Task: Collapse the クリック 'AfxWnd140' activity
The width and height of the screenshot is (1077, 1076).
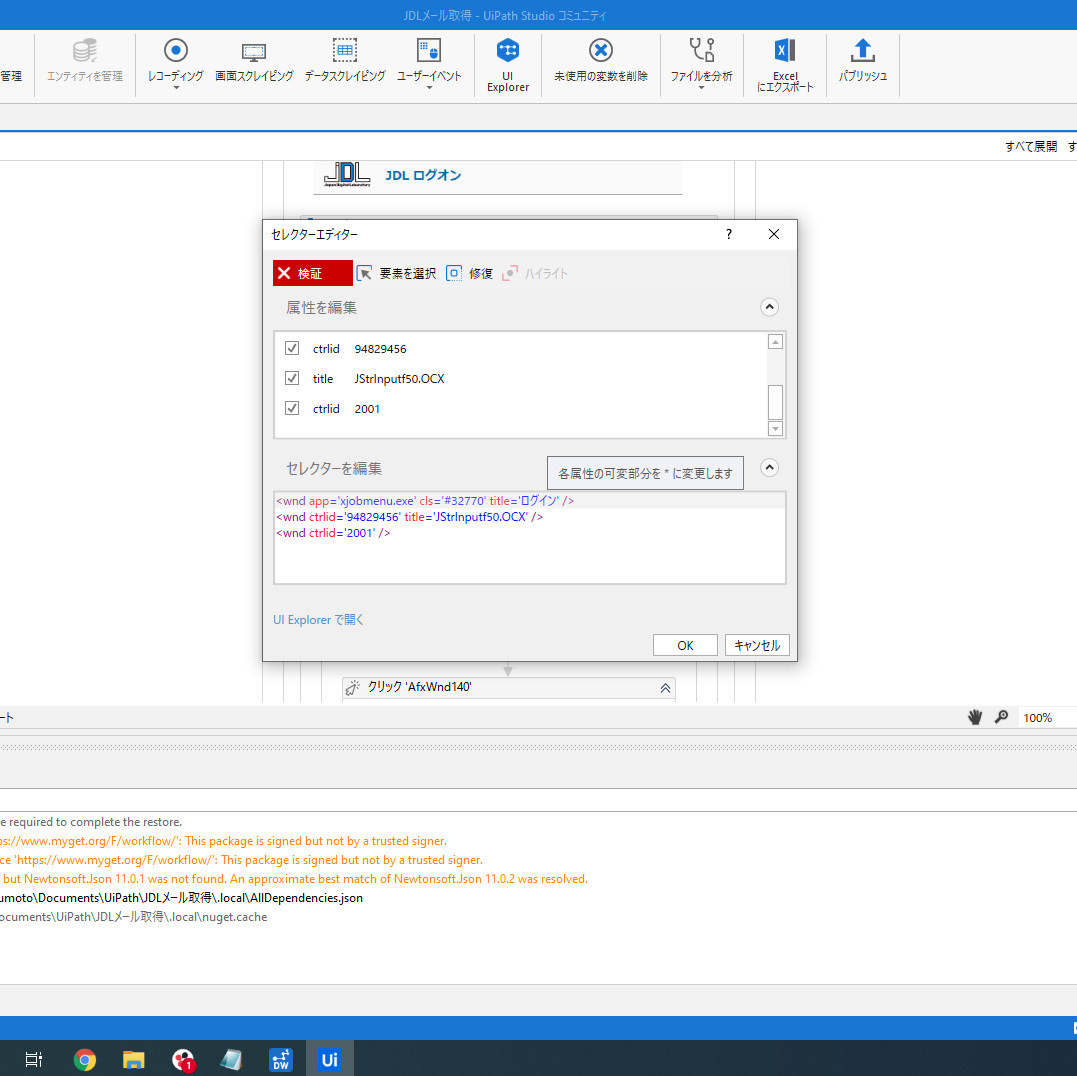Action: 665,688
